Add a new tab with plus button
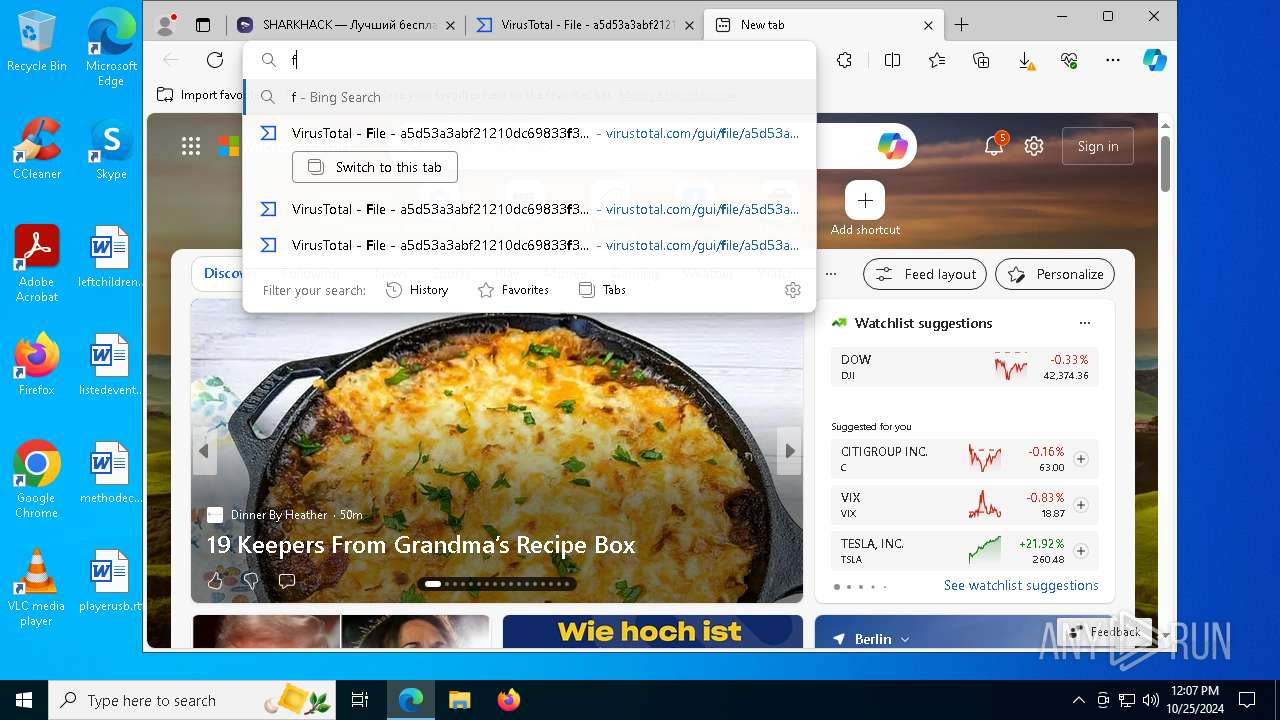This screenshot has width=1280, height=720. pyautogui.click(x=962, y=25)
